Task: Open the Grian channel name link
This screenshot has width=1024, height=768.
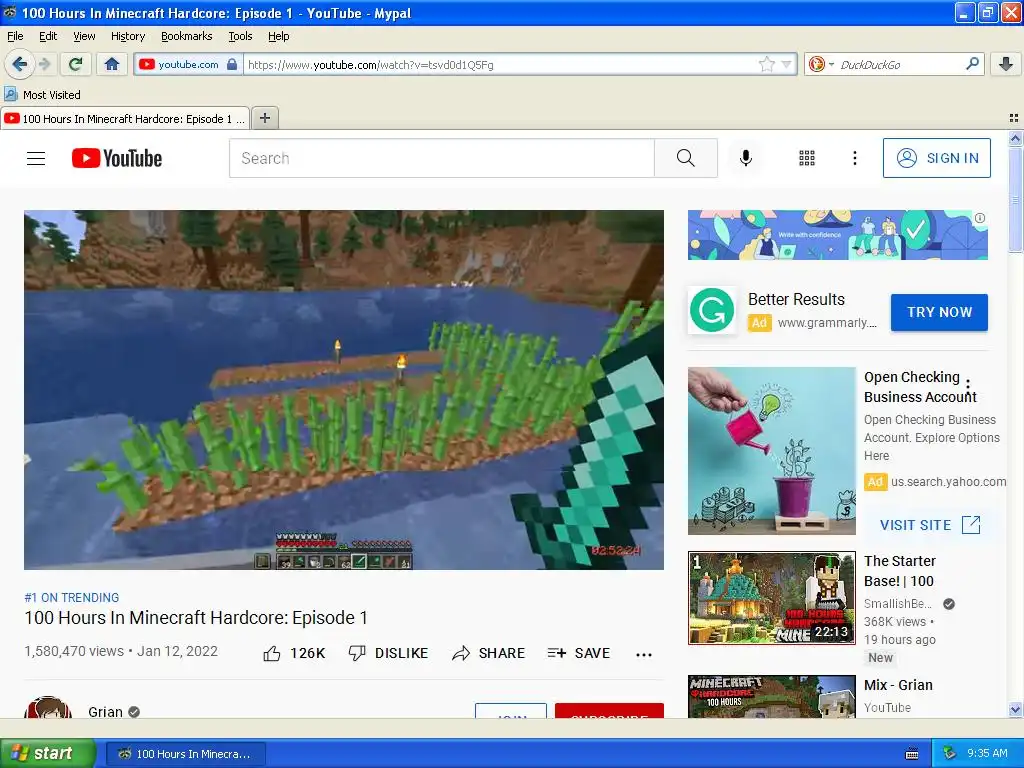Action: click(105, 712)
